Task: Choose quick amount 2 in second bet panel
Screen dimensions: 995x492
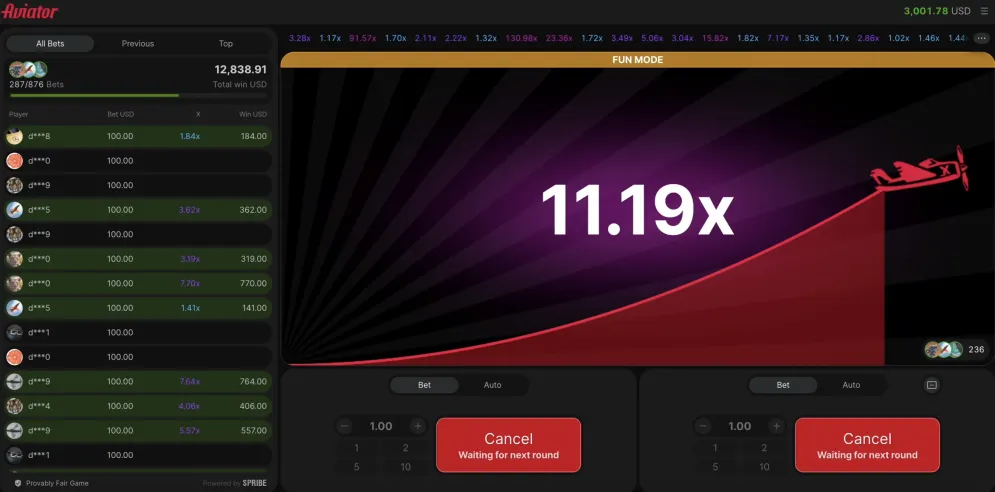Action: (764, 448)
